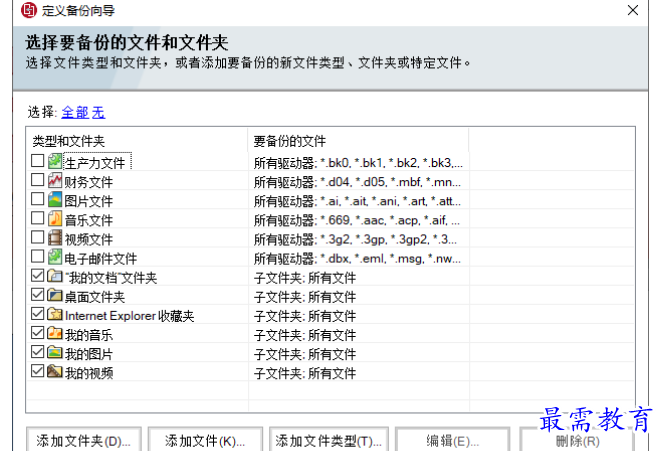Sort by the 类型和文件夹 column header
Image resolution: width=661 pixels, height=451 pixels.
(x=137, y=141)
